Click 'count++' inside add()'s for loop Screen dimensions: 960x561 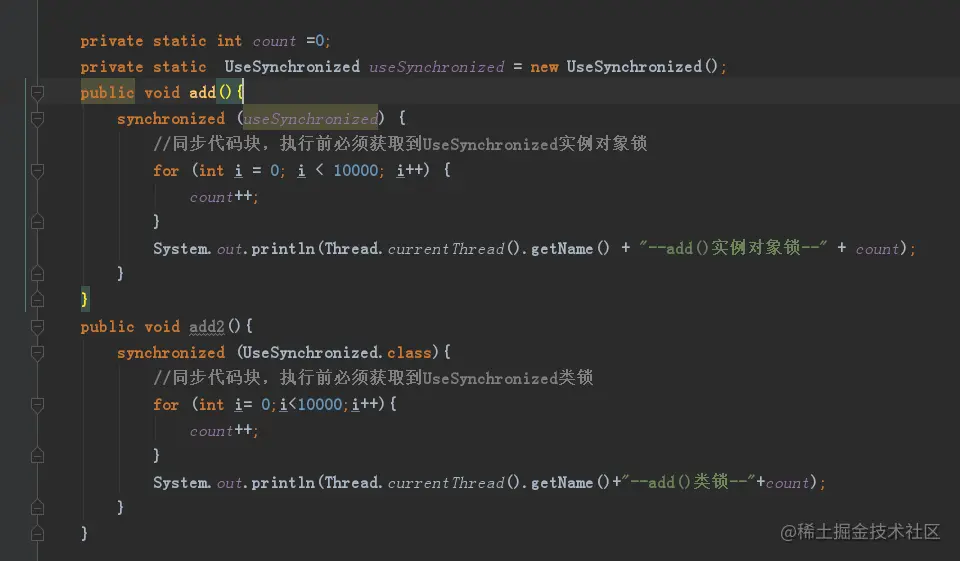click(x=221, y=197)
